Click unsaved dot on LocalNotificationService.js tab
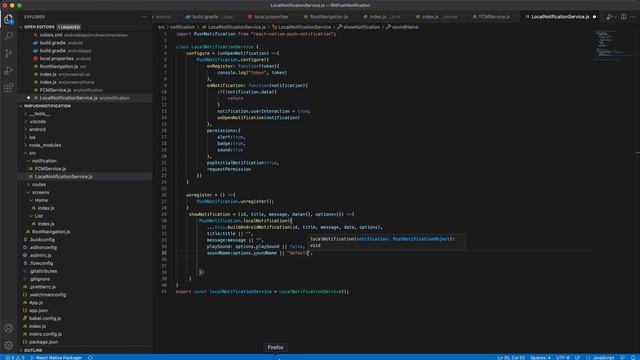 click(594, 17)
